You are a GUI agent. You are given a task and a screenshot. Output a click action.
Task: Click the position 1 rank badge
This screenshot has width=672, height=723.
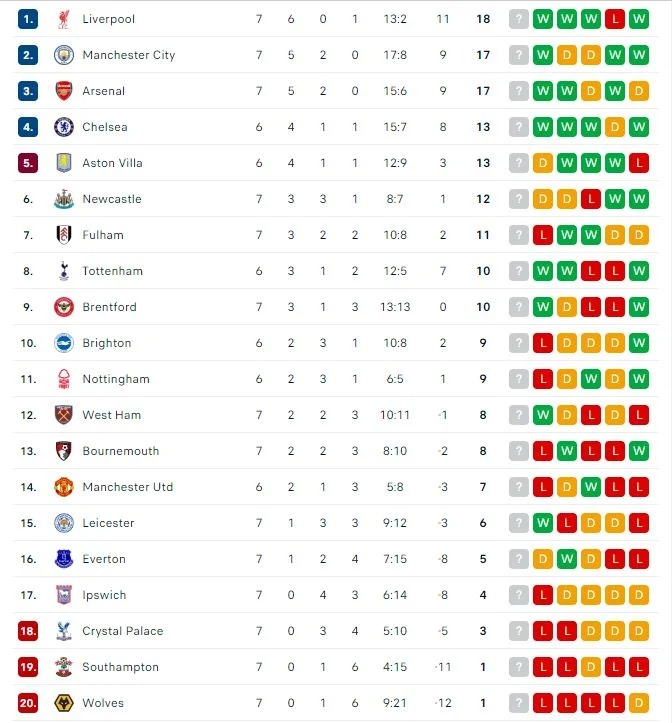coord(28,19)
